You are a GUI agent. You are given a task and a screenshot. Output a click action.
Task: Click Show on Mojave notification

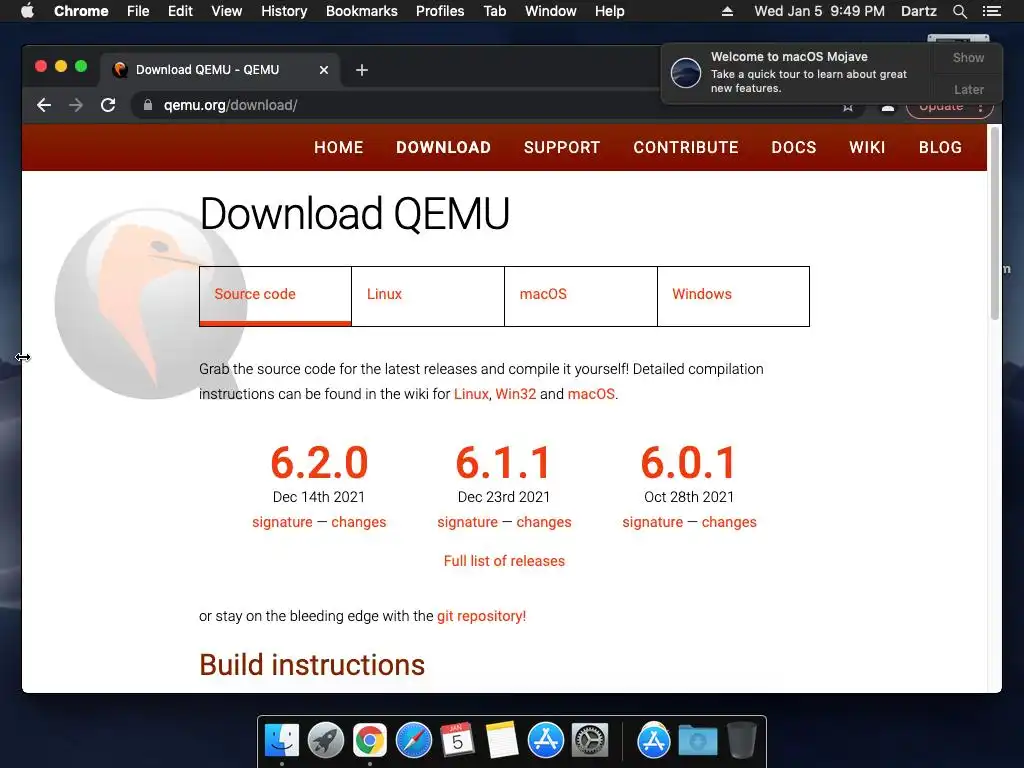point(968,57)
